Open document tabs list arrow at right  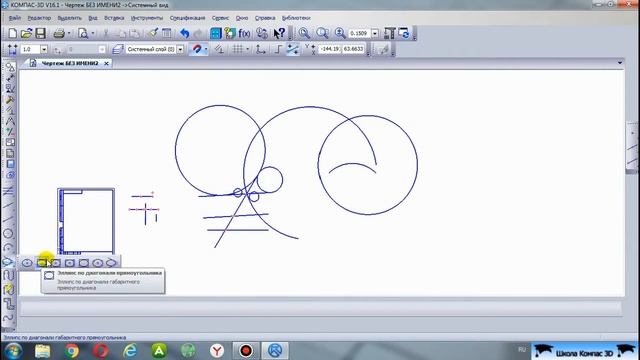(620, 63)
